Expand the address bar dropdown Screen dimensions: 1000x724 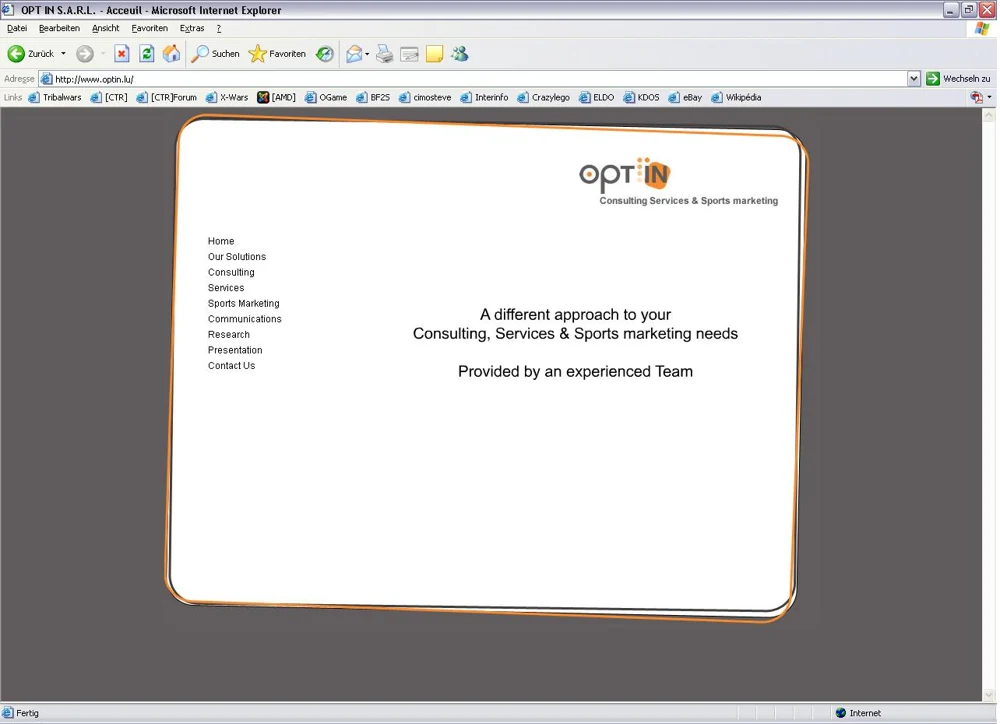tap(913, 78)
